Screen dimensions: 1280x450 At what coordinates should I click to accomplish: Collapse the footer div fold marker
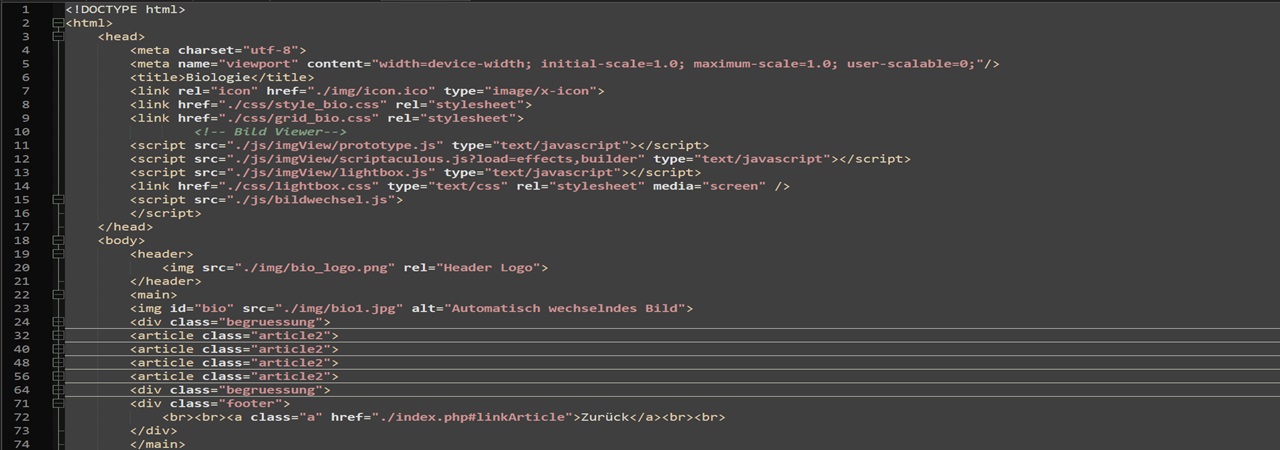point(57,403)
